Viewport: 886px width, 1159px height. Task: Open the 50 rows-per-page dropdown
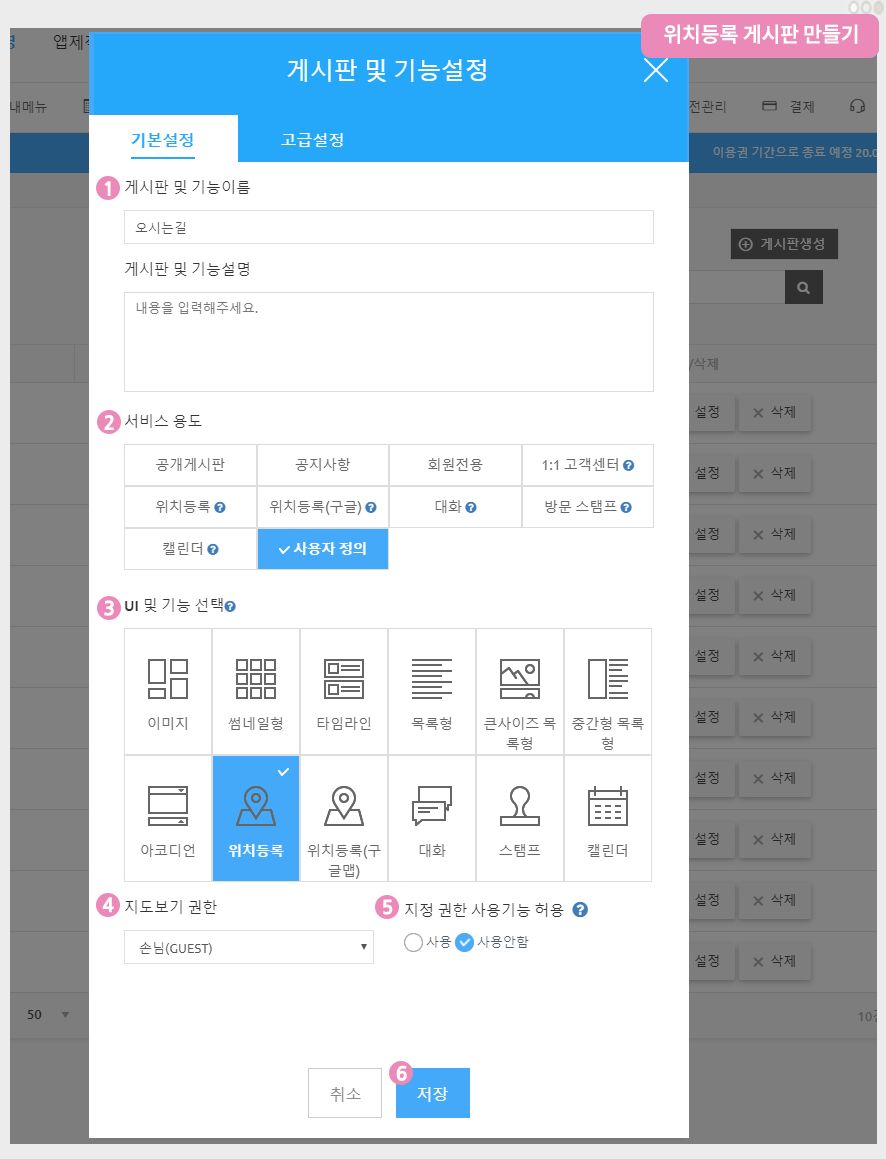click(x=48, y=1015)
